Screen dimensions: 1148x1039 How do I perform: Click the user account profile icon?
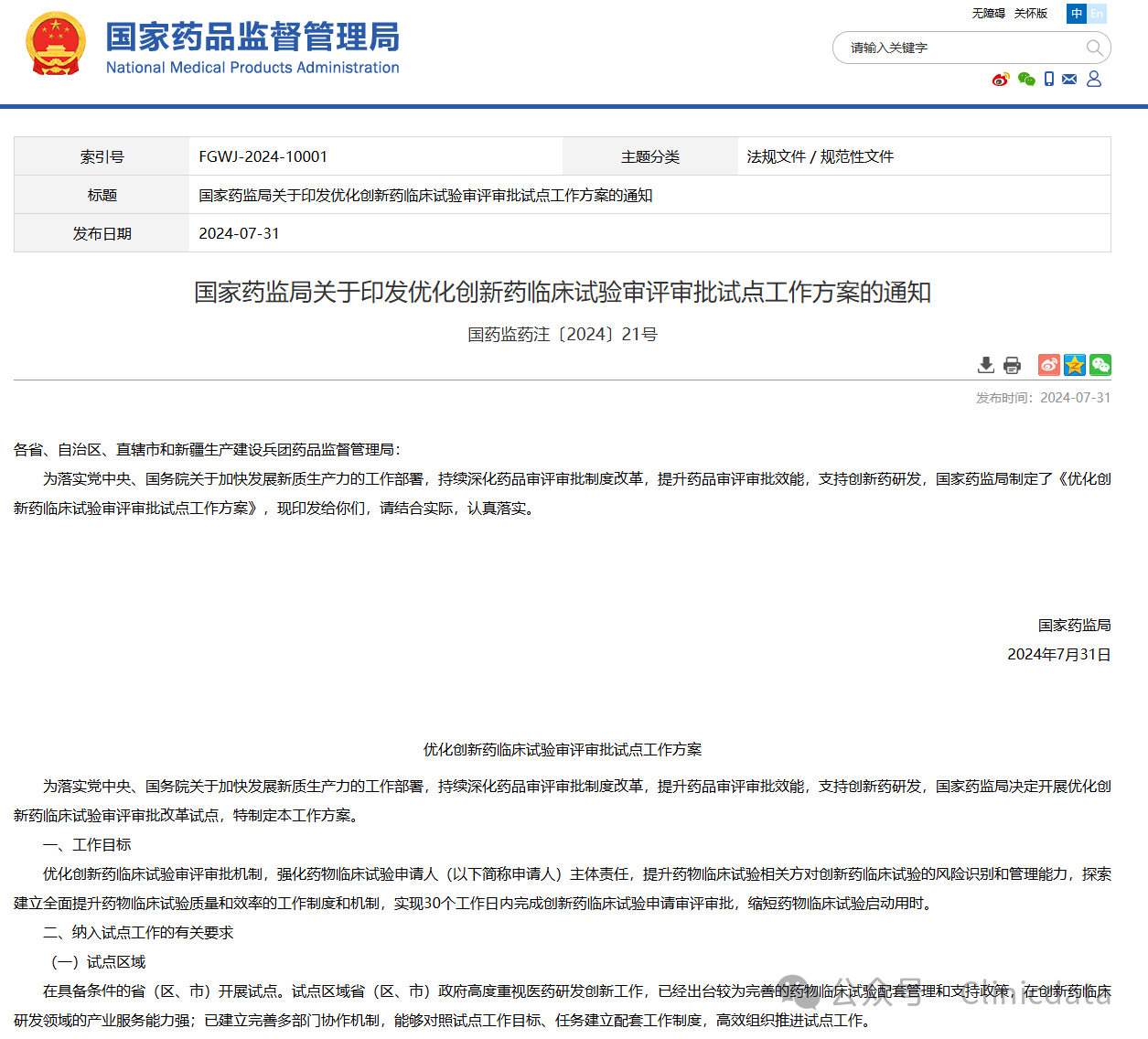point(1094,80)
